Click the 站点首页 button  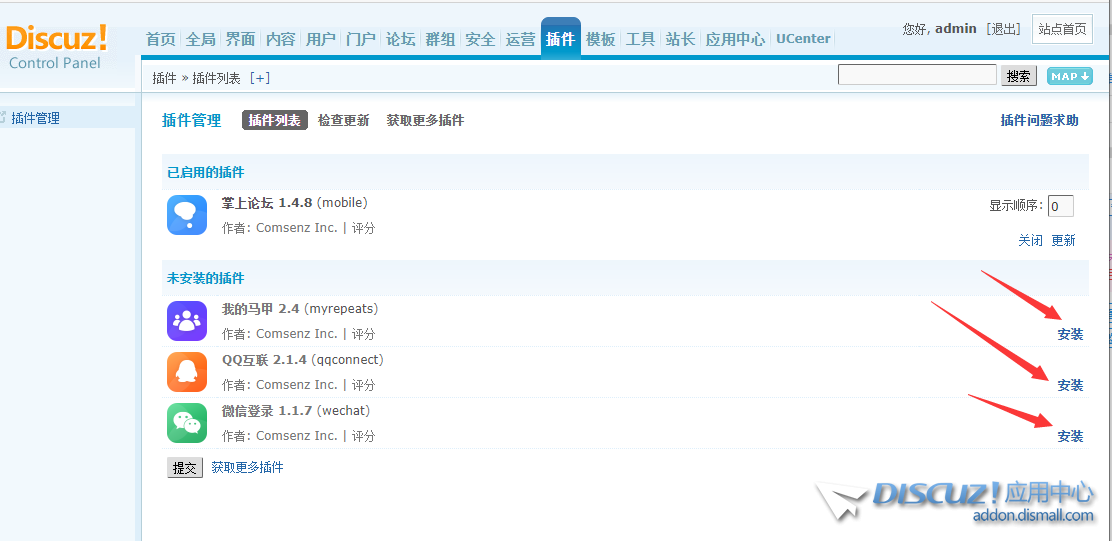1062,29
